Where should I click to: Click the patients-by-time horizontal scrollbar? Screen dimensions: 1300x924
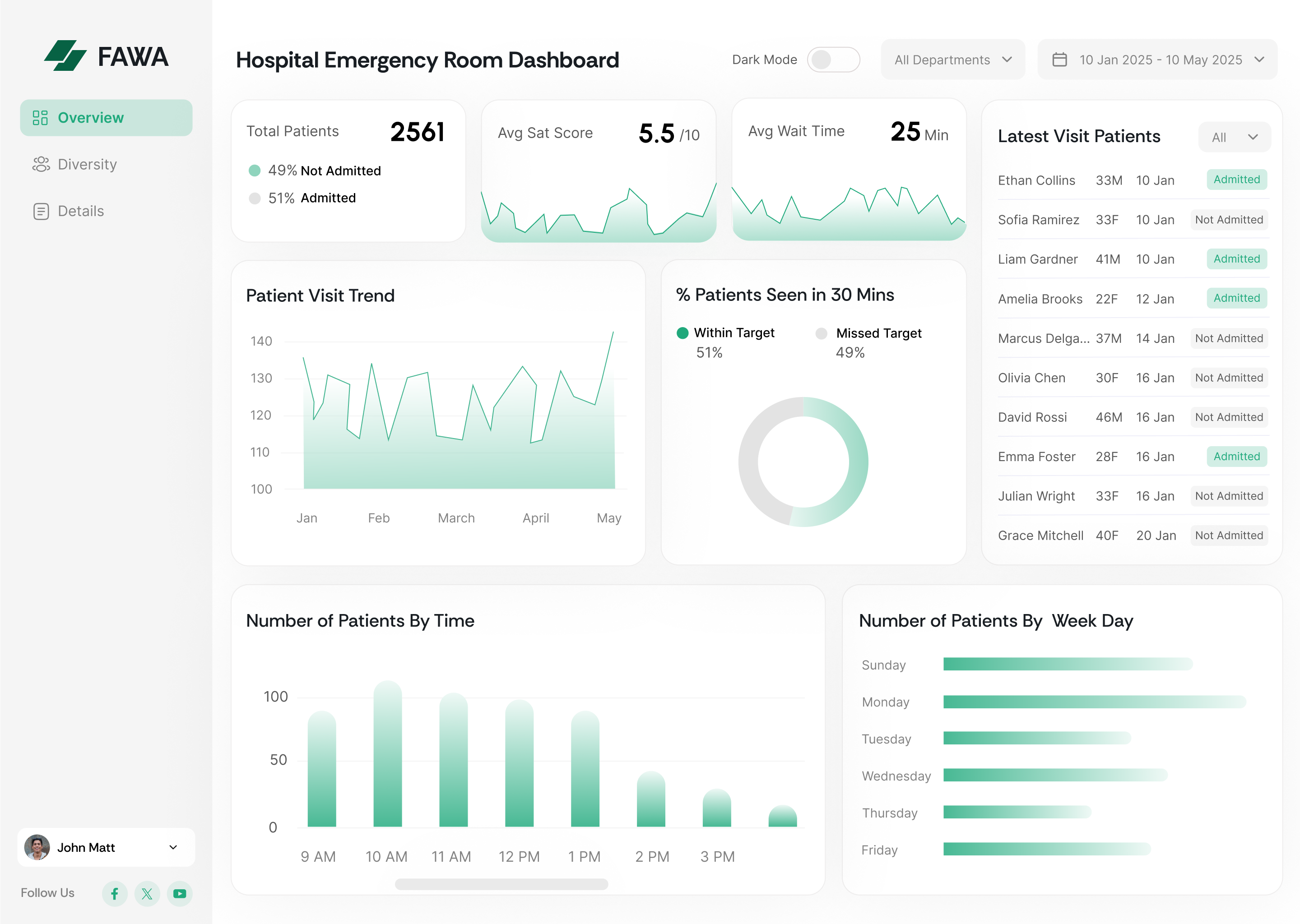click(501, 884)
